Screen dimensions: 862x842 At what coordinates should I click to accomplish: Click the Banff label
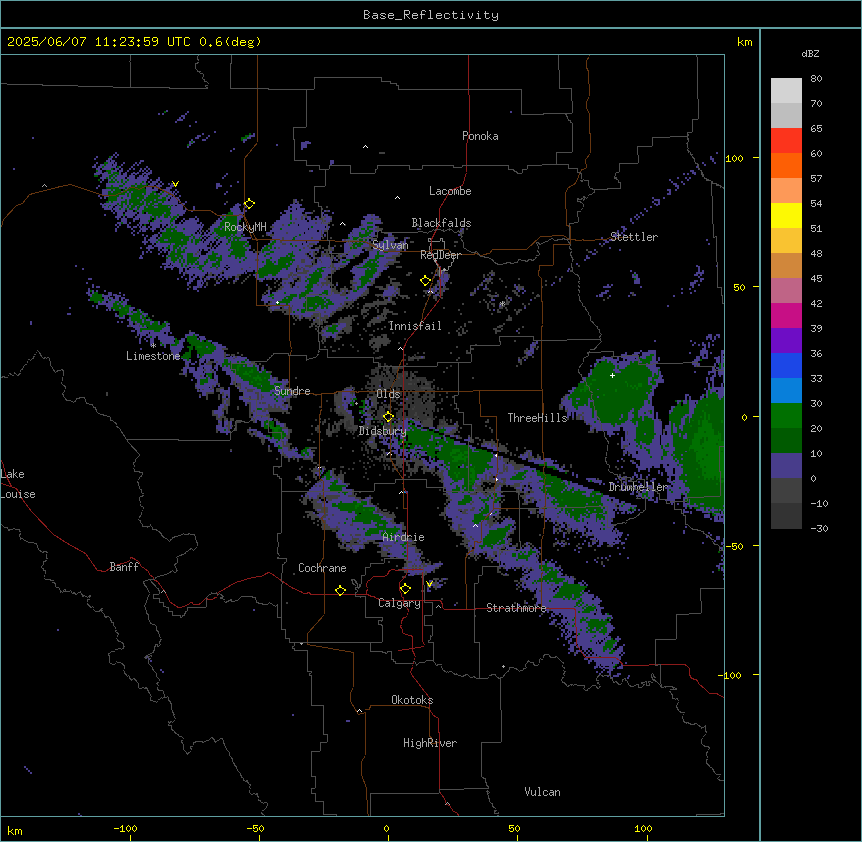coord(124,567)
